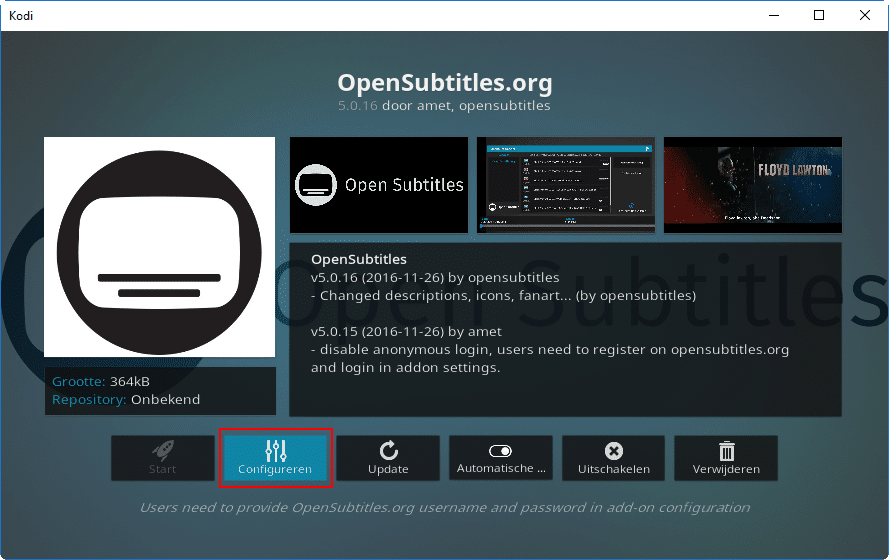Click changelog line 'v5.0.15 (2016-11-26) by amet'

[406, 332]
